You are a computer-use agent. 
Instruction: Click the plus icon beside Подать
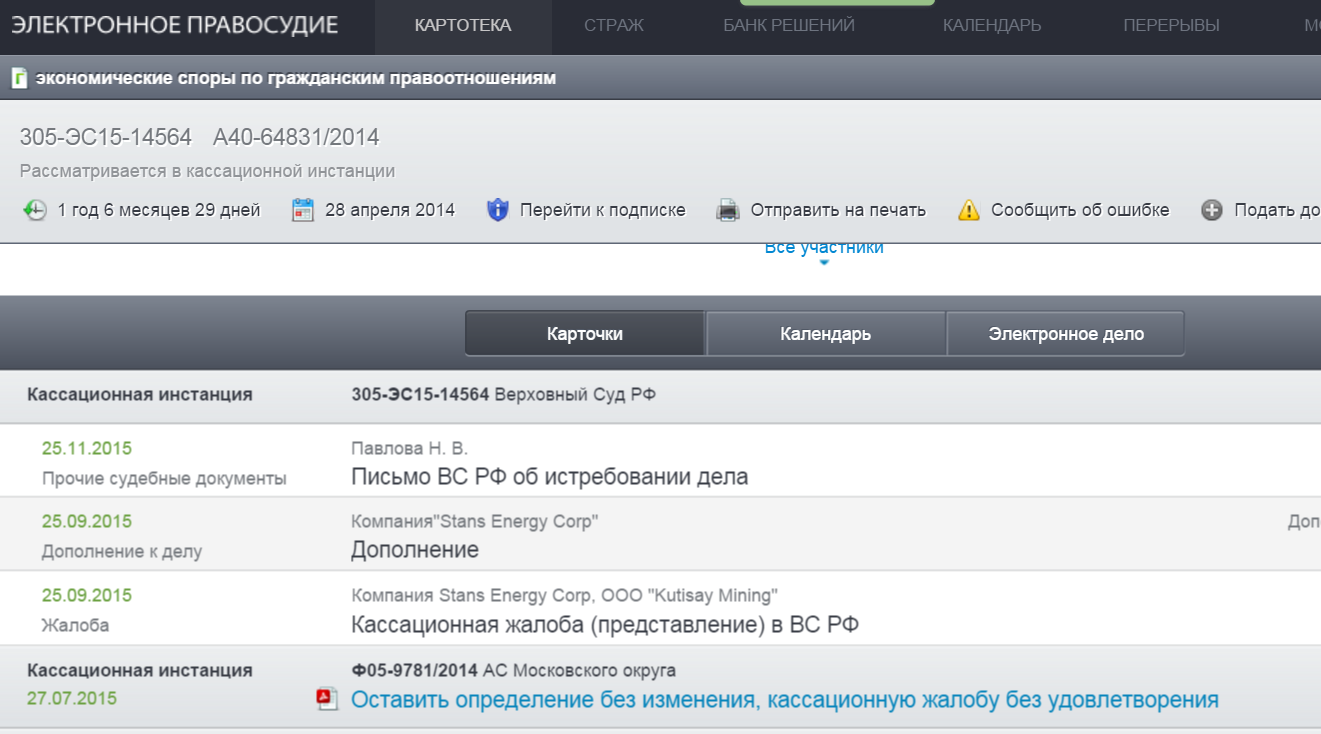(1212, 210)
